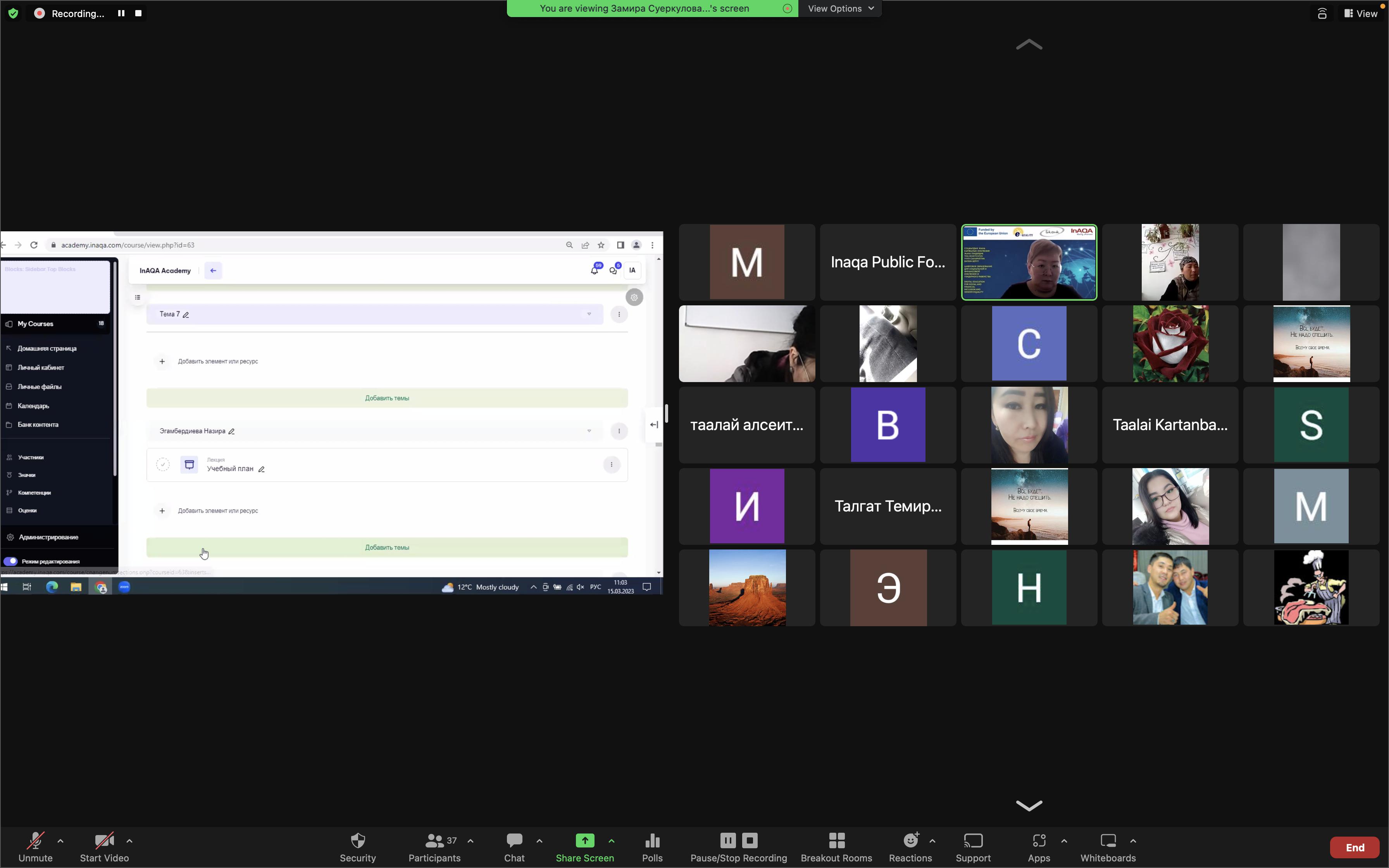The image size is (1389, 868).
Task: Open the Support tool
Action: [x=974, y=847]
